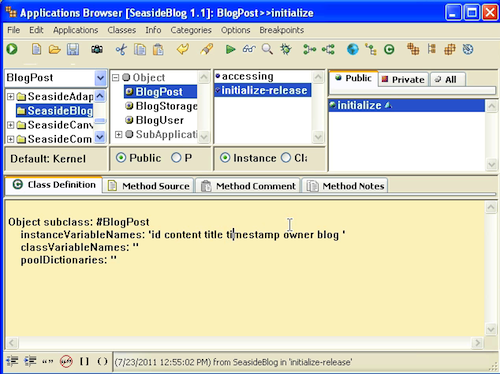The width and height of the screenshot is (500, 374).
Task: Click the open folder toolbar icon
Action: coord(55,50)
